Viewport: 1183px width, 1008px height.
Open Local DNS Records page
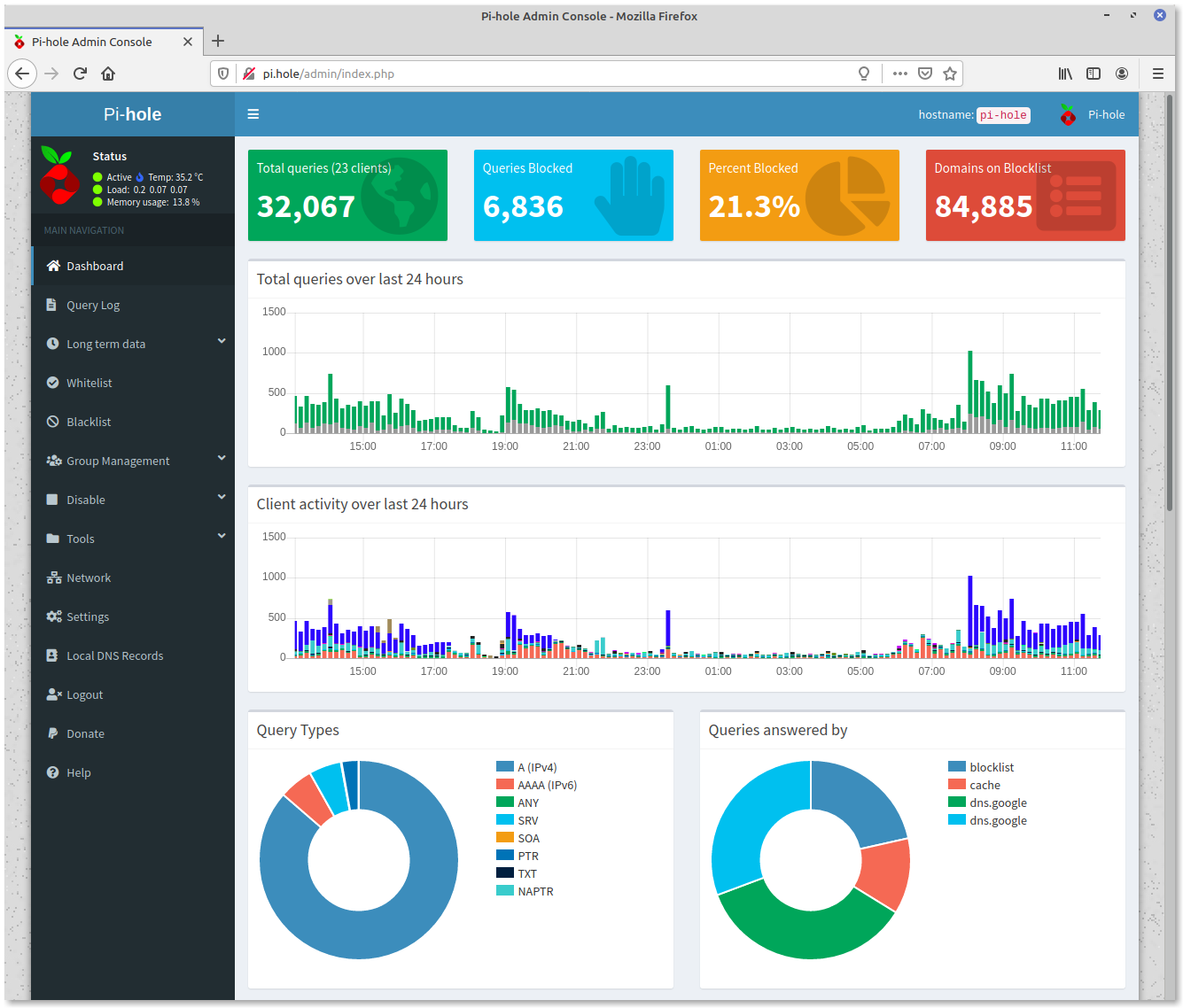click(115, 655)
